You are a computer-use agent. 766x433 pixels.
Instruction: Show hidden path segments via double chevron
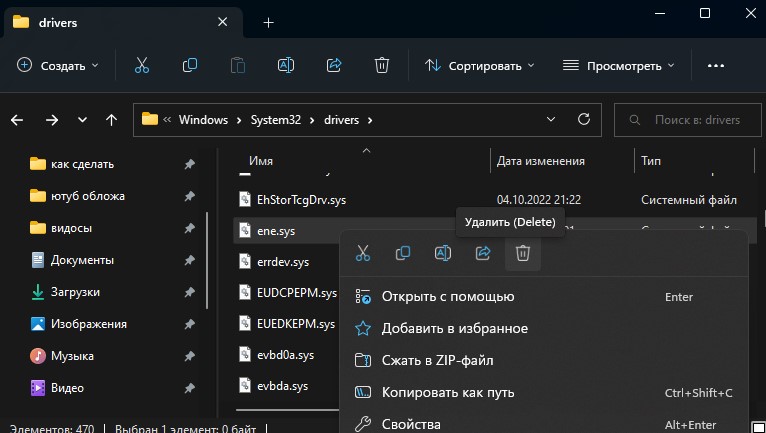(x=167, y=120)
